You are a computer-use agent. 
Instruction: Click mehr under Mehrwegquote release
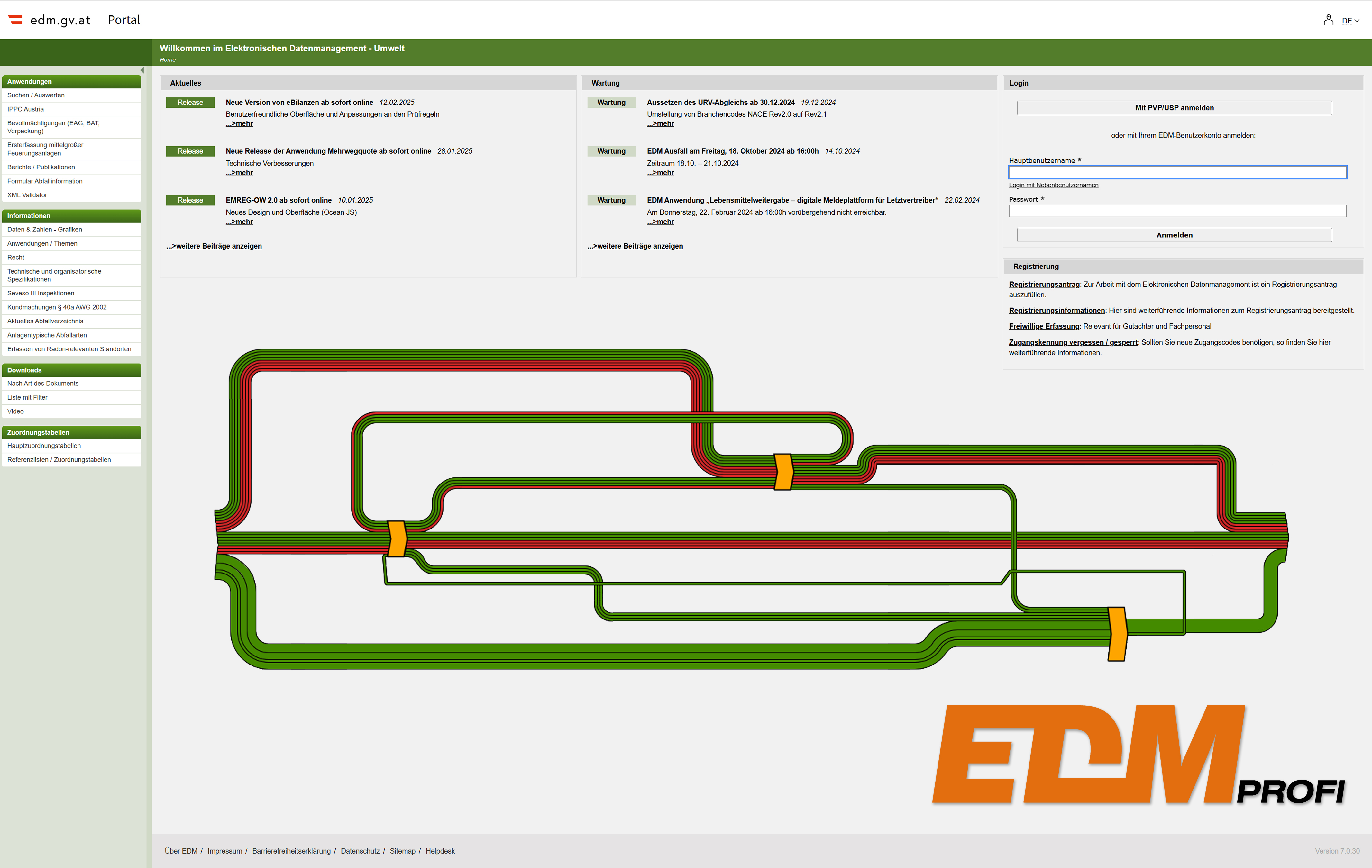[x=239, y=173]
